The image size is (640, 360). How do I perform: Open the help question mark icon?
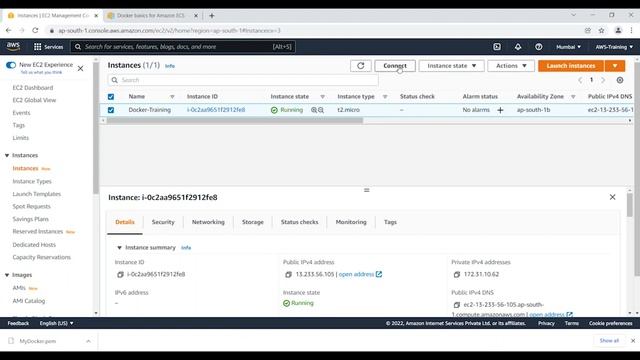click(538, 47)
